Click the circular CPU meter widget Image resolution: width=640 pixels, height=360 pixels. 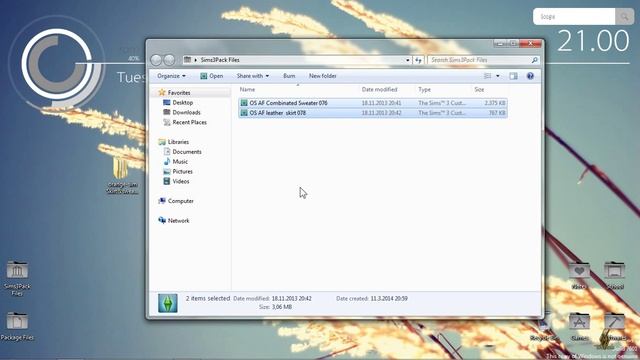pos(56,64)
